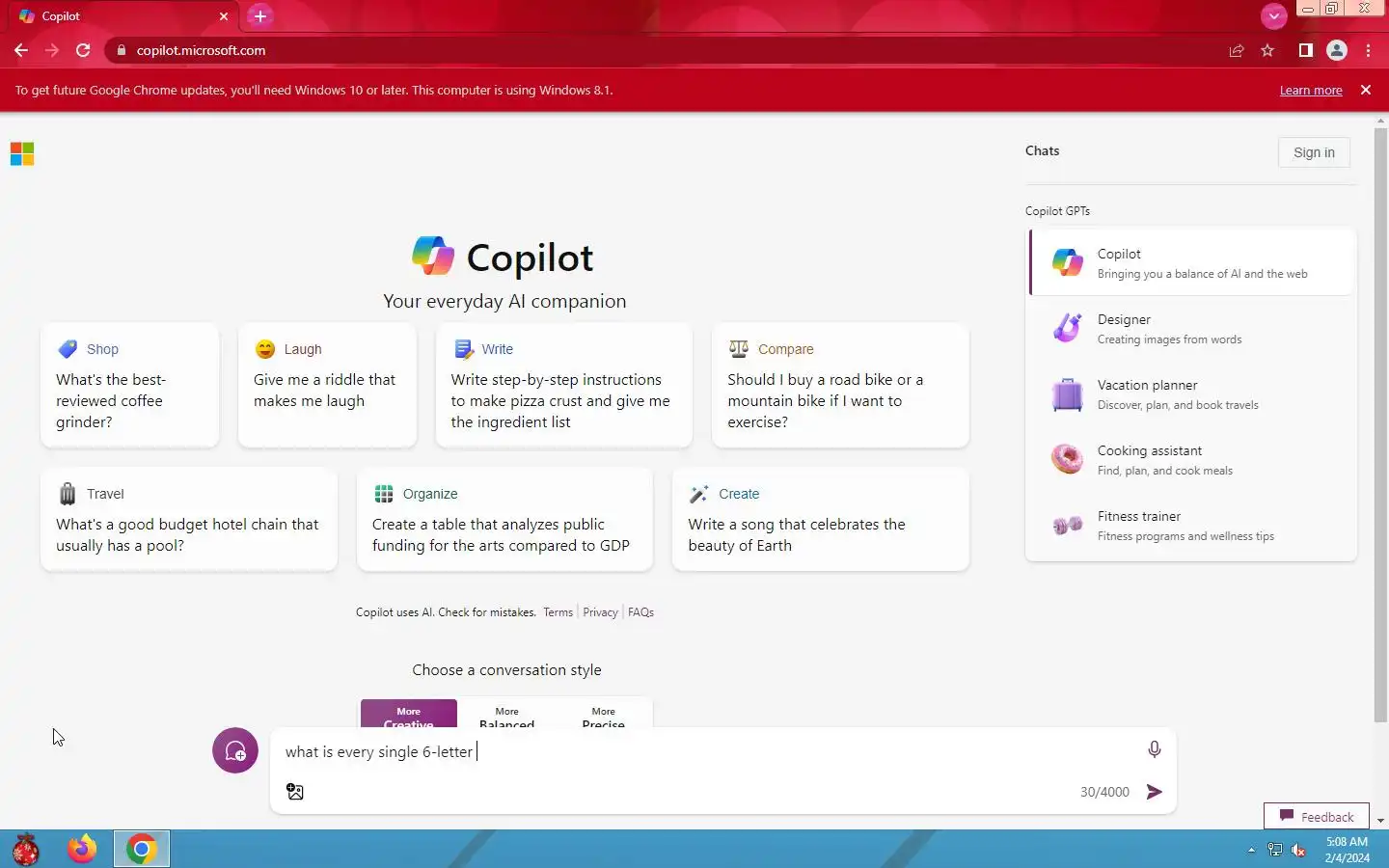Viewport: 1389px width, 868px height.
Task: Go back with browser back arrow
Action: pyautogui.click(x=21, y=50)
